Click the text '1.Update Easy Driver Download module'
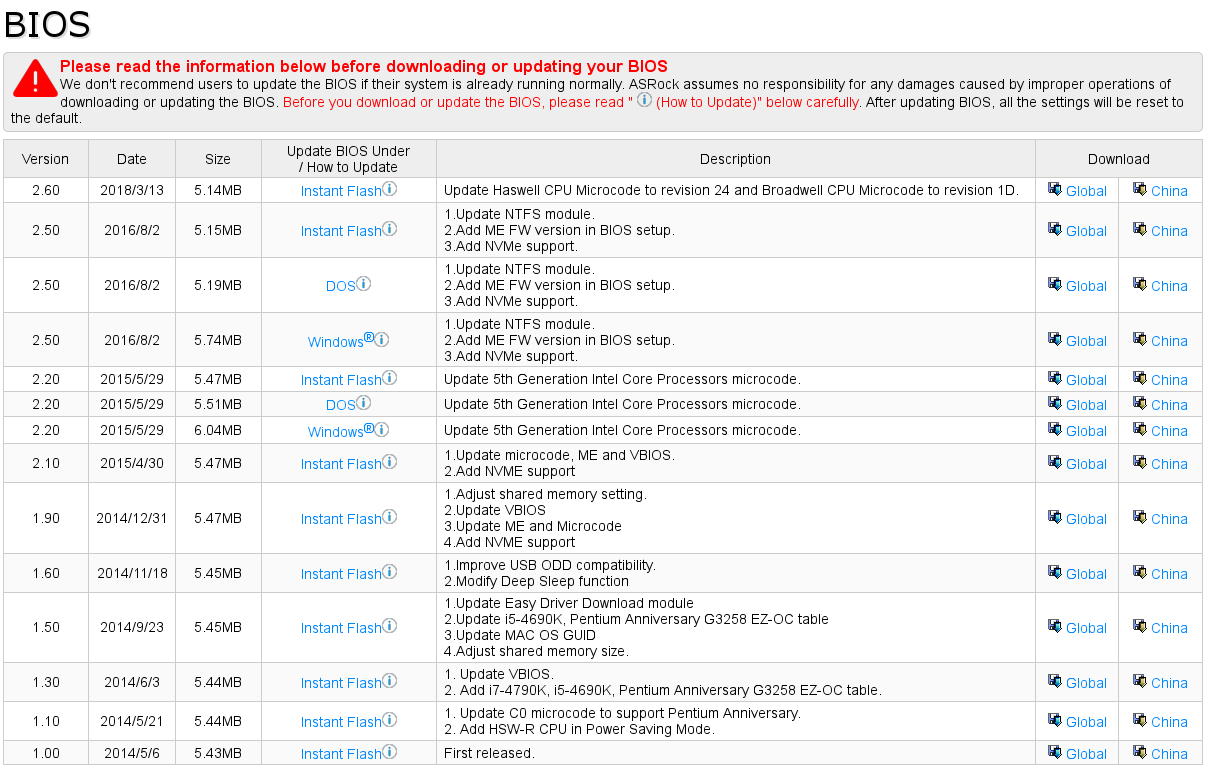This screenshot has width=1208, height=770. coord(569,603)
